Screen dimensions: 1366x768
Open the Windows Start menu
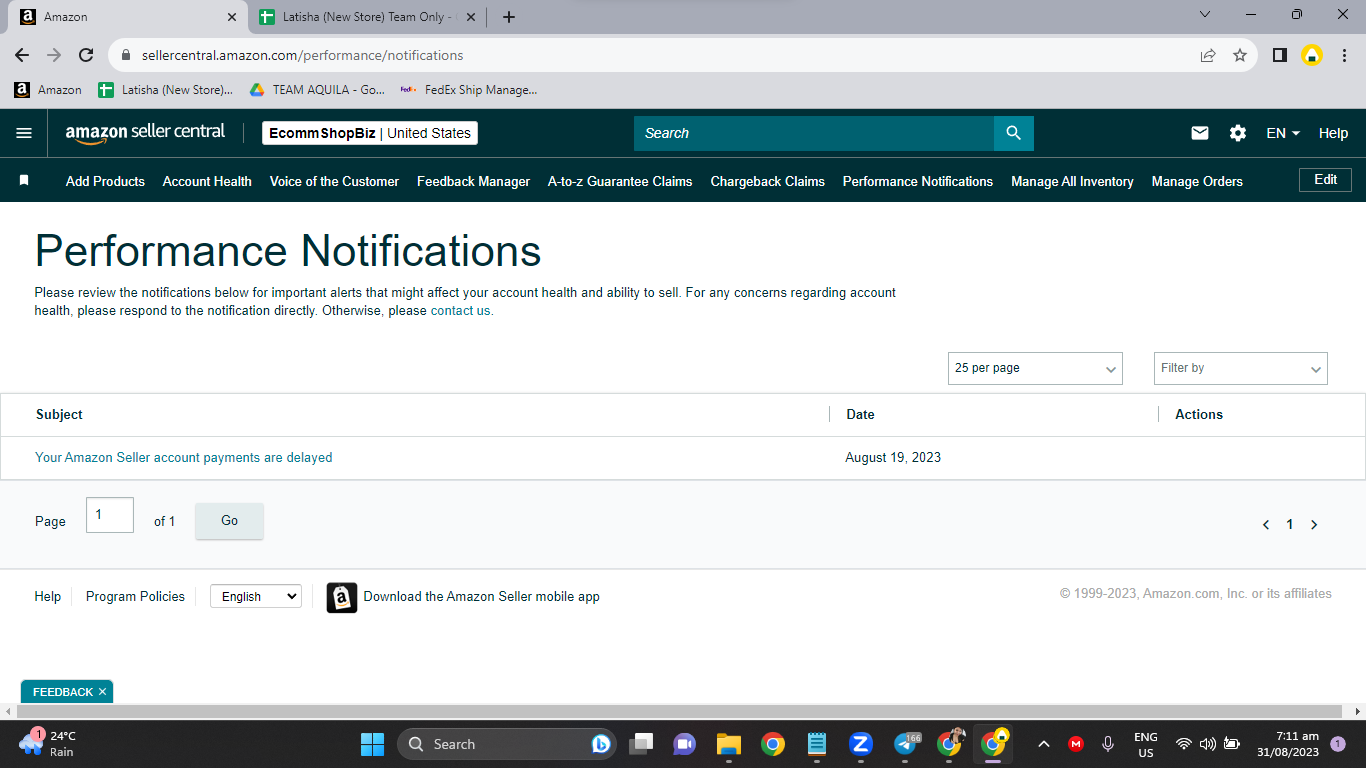[x=372, y=744]
